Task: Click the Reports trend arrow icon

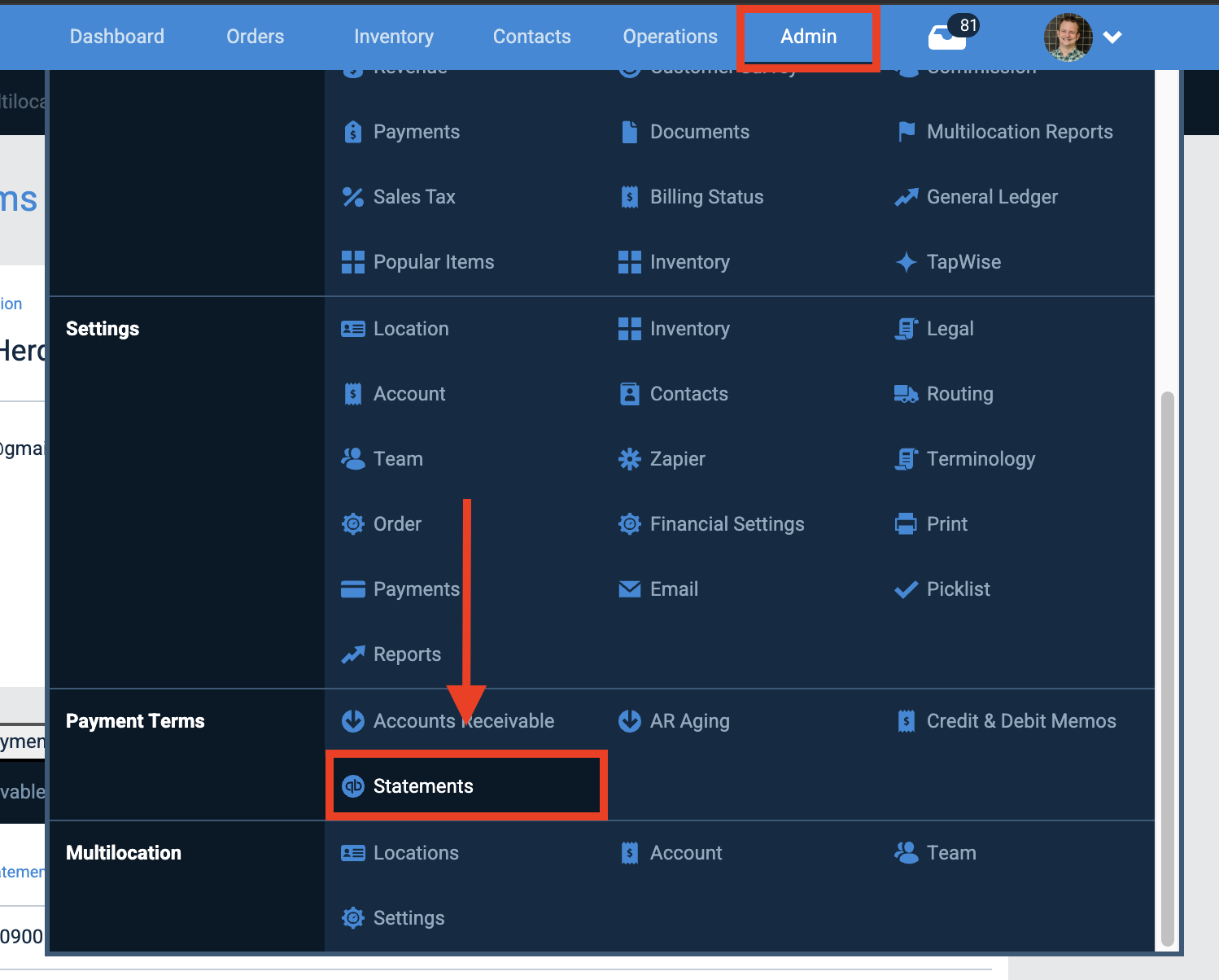Action: coord(352,654)
